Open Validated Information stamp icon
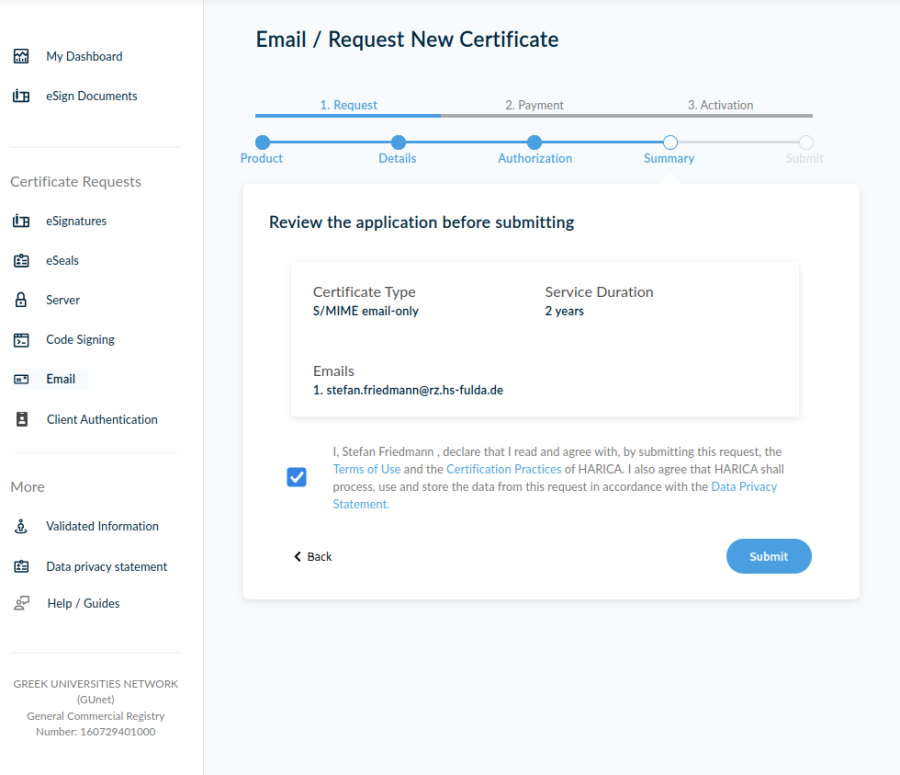The image size is (900, 775). point(21,527)
